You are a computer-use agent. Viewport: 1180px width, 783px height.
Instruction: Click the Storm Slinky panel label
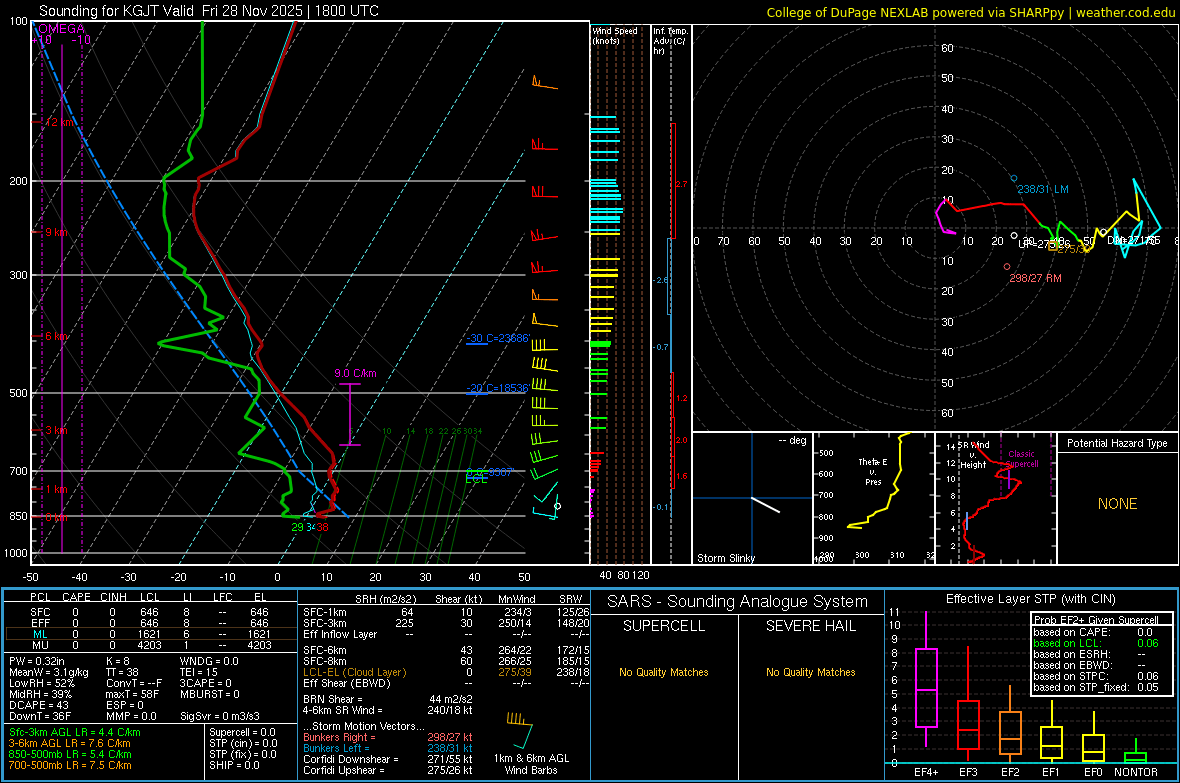[x=725, y=558]
